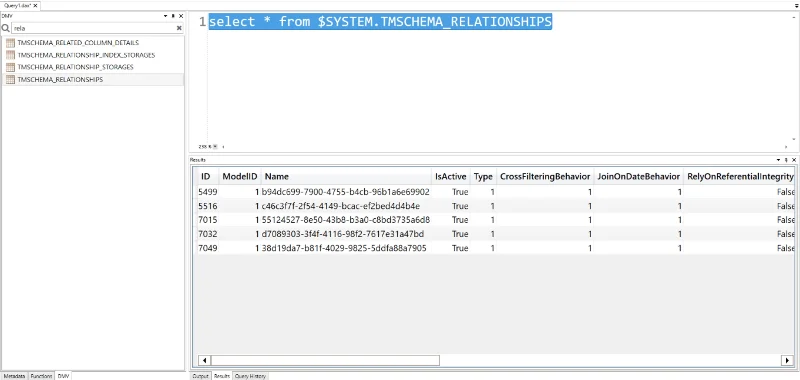Select TMSCHEMA_RELATED_COLUMN_DETAILS in DMV list
The image size is (800, 380).
78,43
